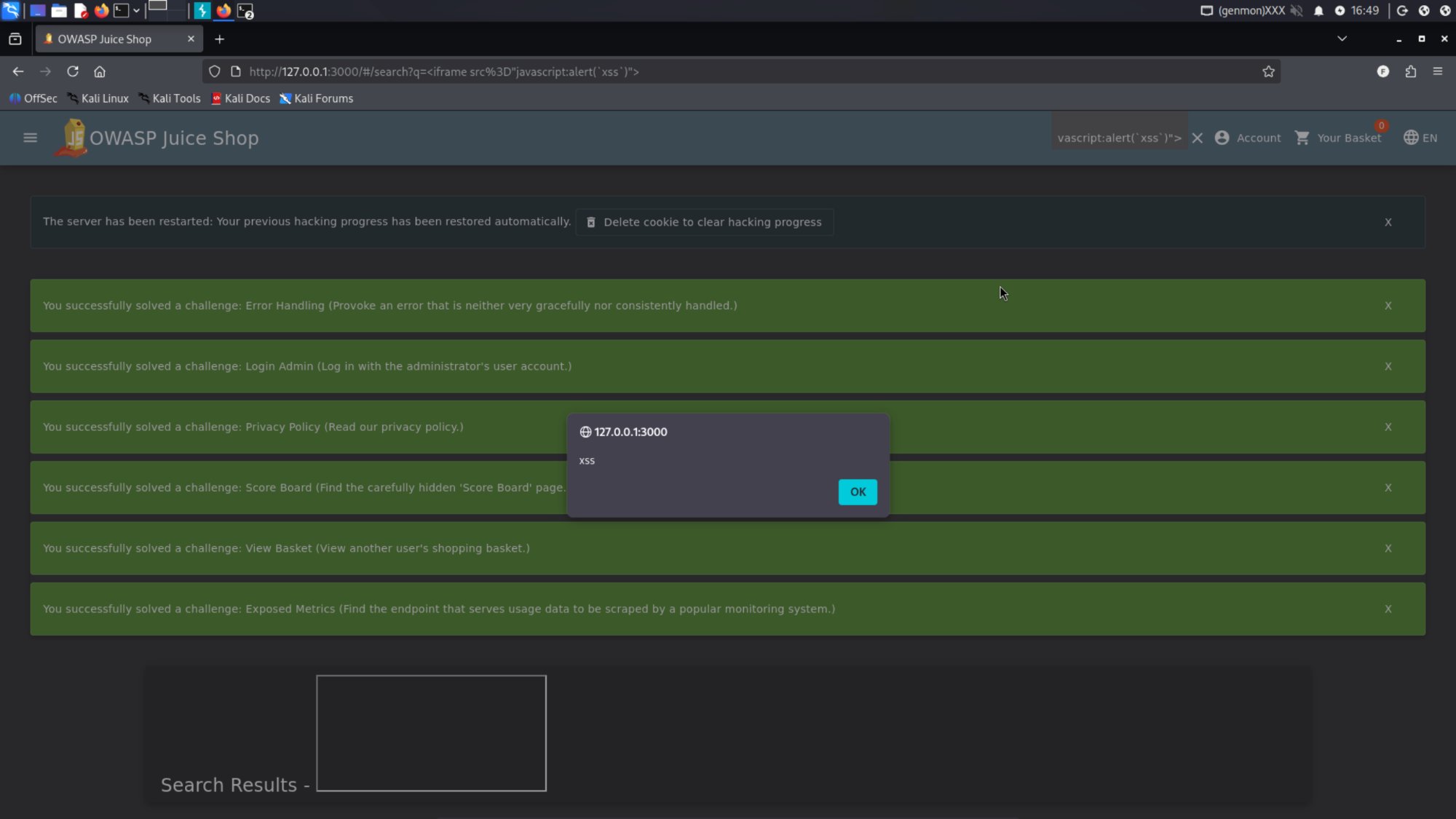Open the Juice Shop hamburger side menu
Screen dimensions: 1456x819
click(30, 138)
